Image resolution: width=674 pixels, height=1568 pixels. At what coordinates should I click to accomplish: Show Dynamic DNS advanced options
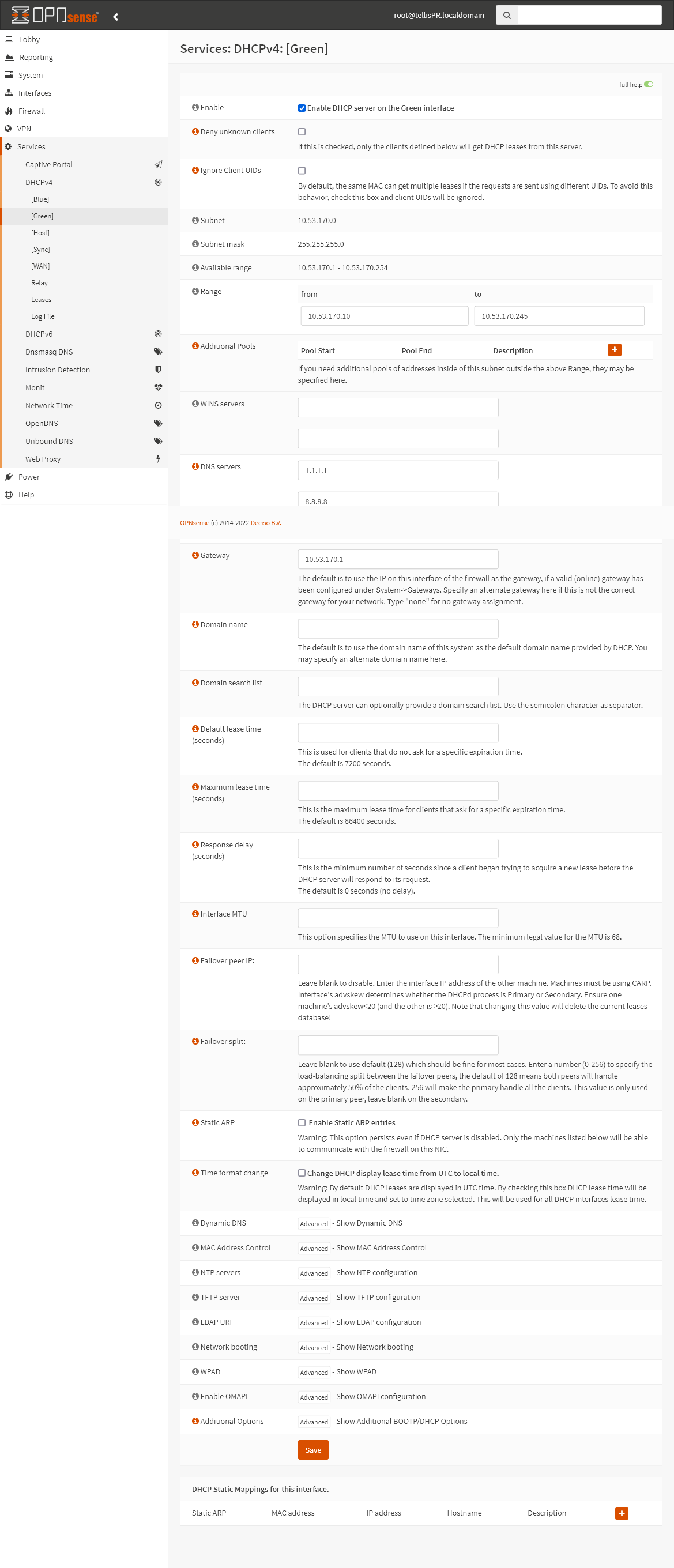[x=314, y=1224]
